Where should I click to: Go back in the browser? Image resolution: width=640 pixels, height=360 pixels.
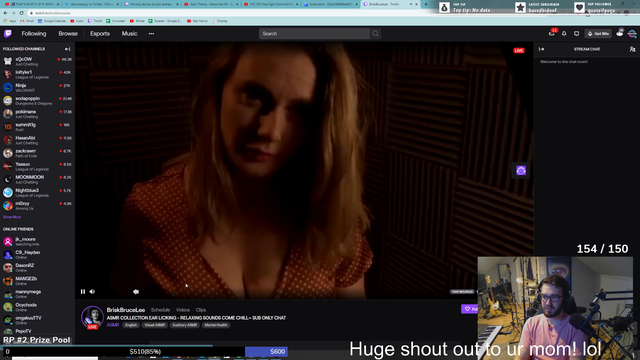pos(6,13)
